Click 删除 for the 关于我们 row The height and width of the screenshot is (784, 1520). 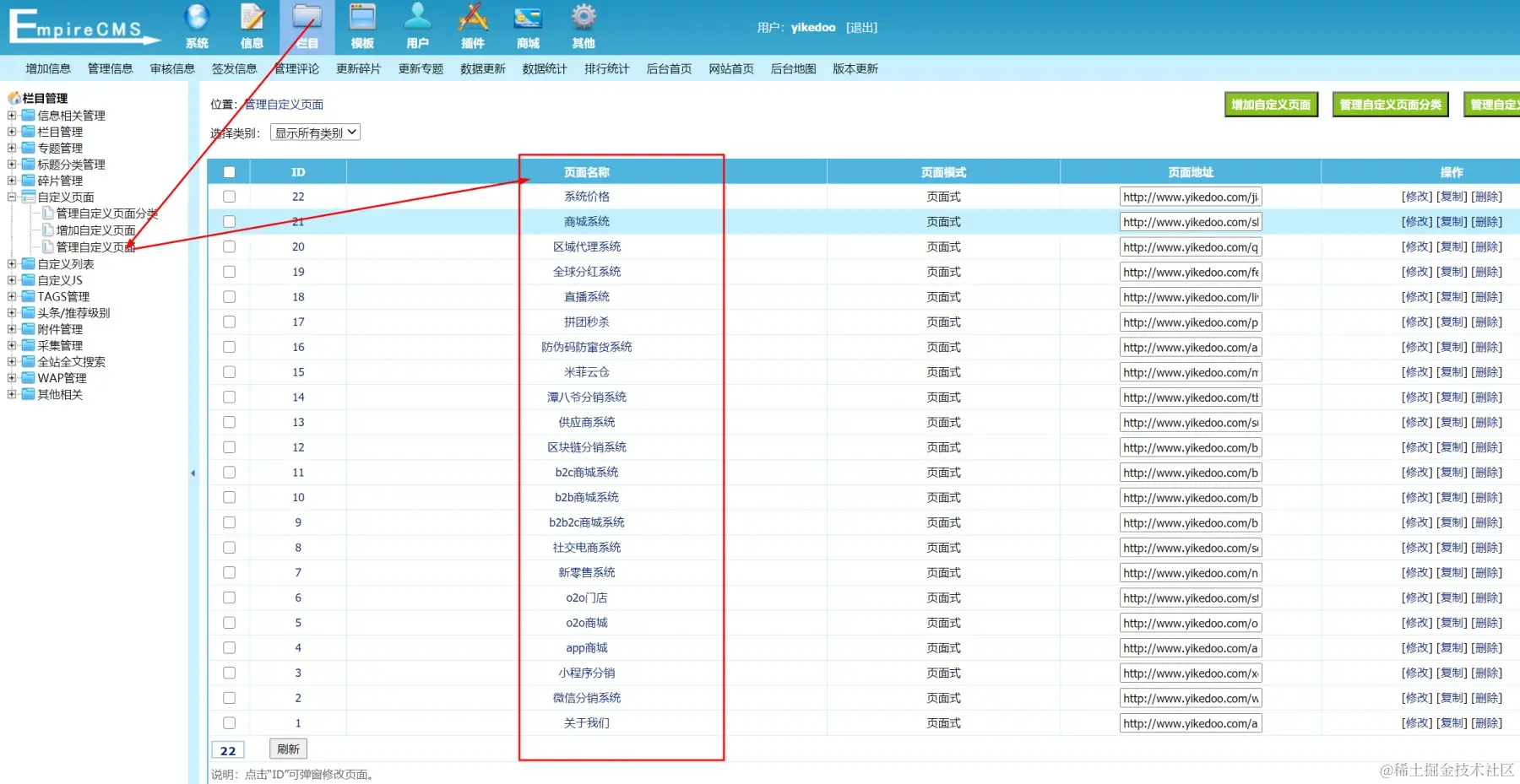[x=1486, y=723]
